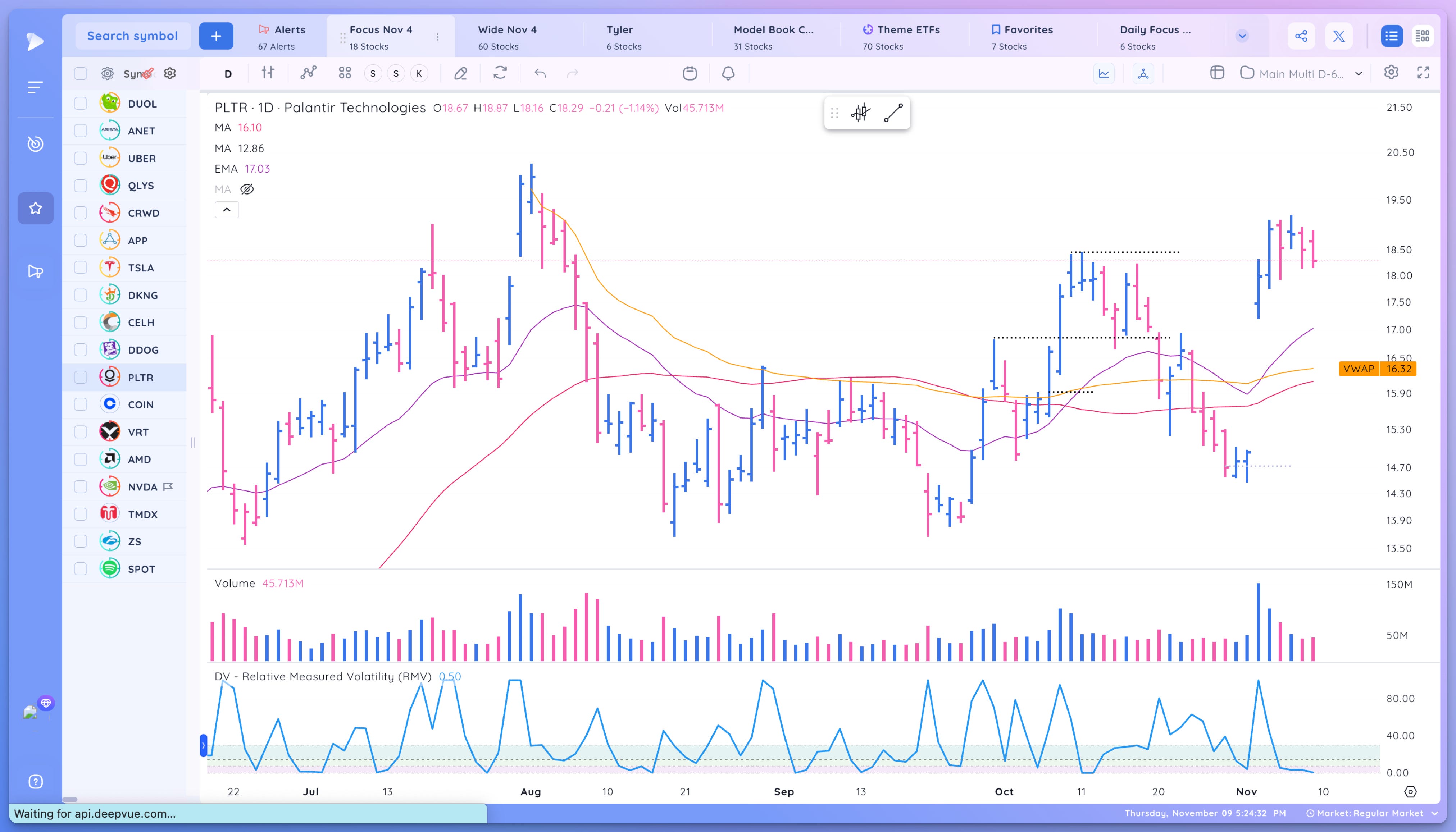Switch to the Tyler tab
1456x832 pixels.
[624, 37]
